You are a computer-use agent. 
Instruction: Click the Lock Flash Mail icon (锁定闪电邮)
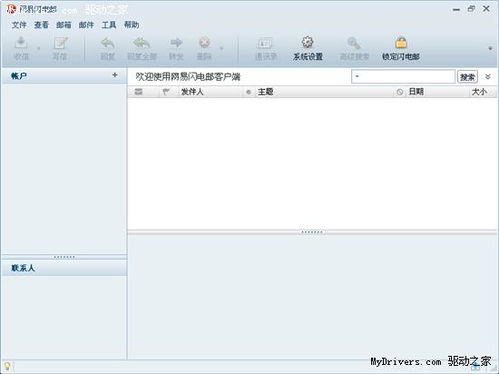point(401,43)
